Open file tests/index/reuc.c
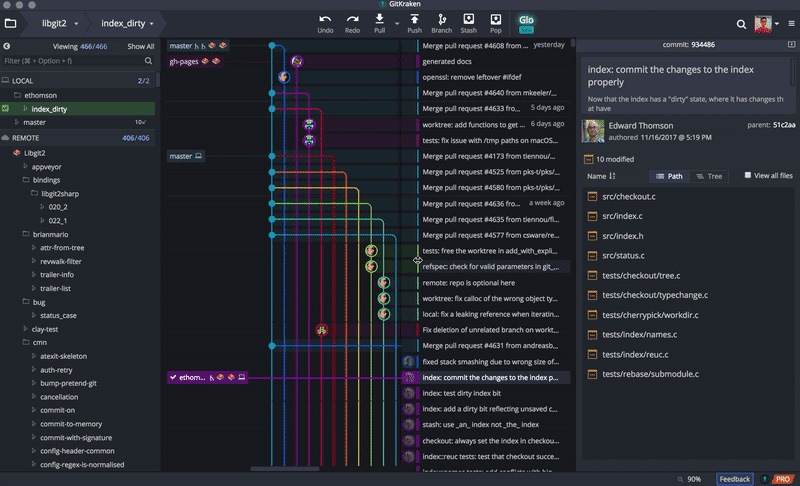Viewport: 800px width, 486px height. pyautogui.click(x=635, y=354)
